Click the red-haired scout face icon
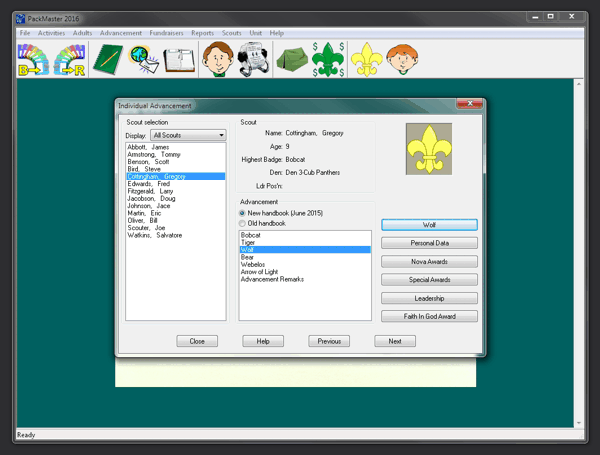 tap(402, 59)
